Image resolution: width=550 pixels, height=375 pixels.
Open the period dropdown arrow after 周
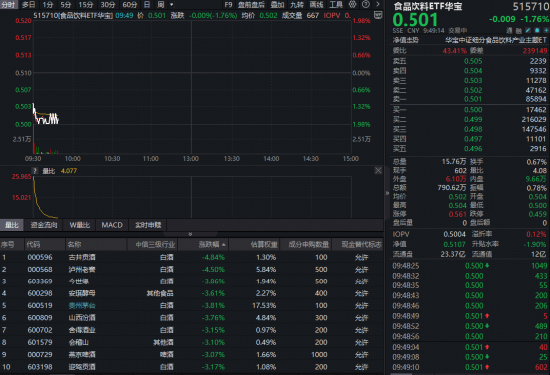pyautogui.click(x=172, y=5)
